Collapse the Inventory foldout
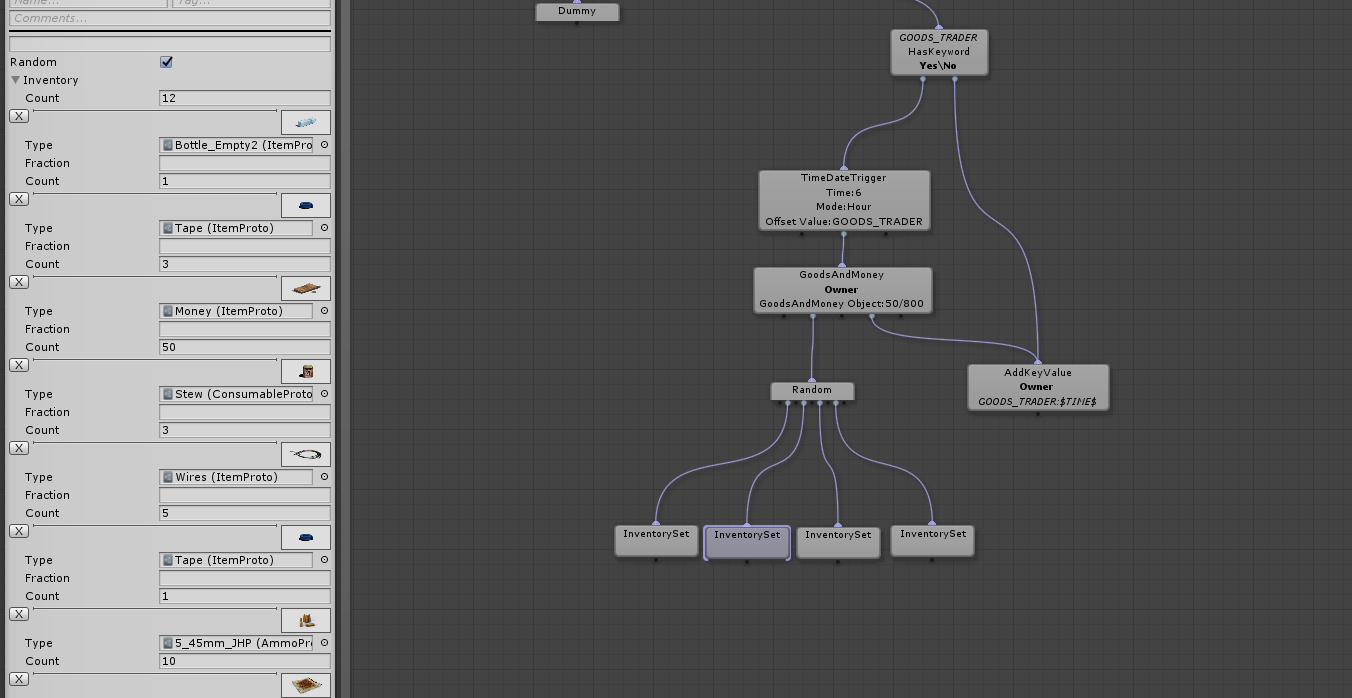 (x=16, y=80)
